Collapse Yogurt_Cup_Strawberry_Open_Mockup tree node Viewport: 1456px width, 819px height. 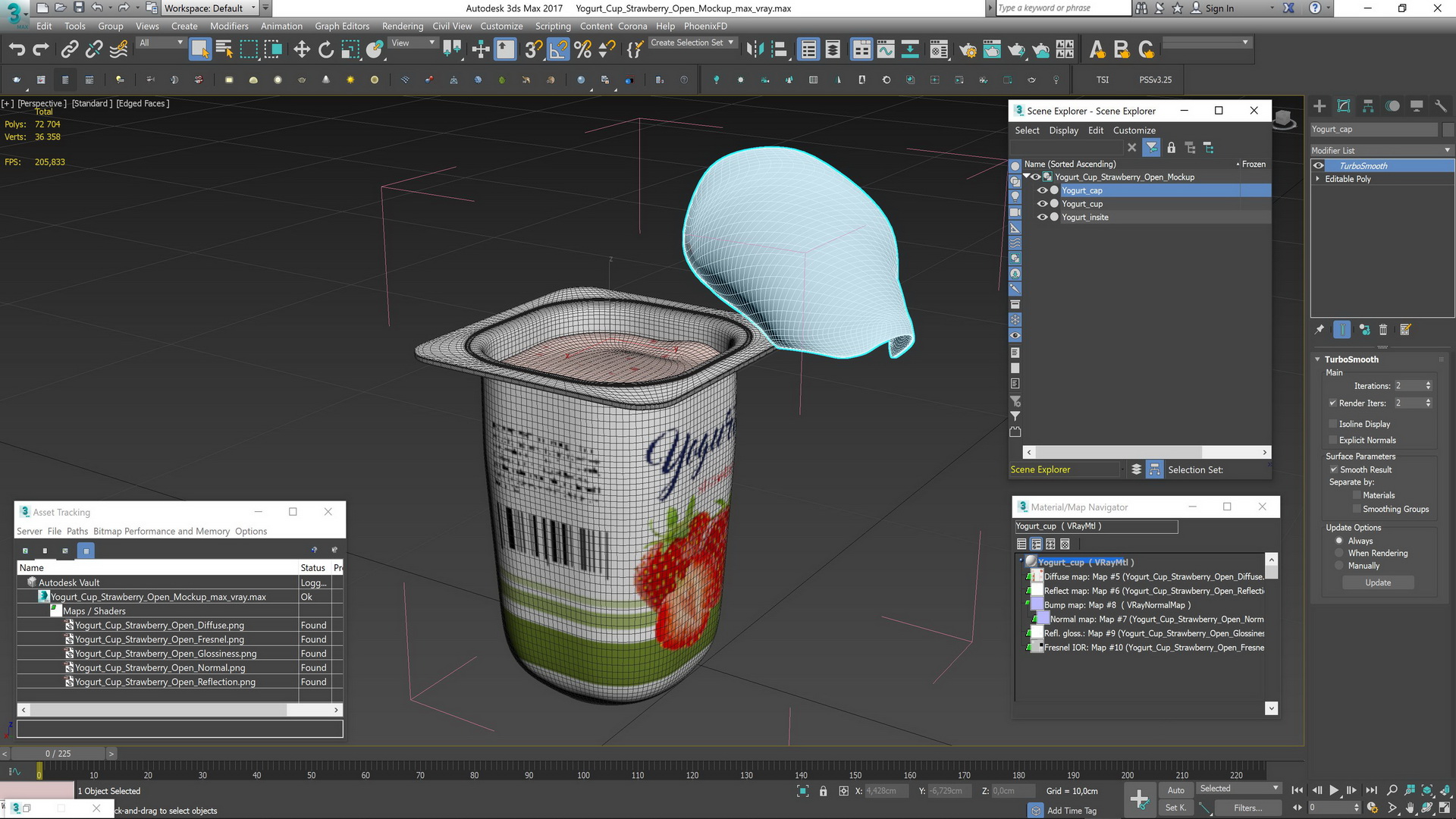click(x=1027, y=177)
